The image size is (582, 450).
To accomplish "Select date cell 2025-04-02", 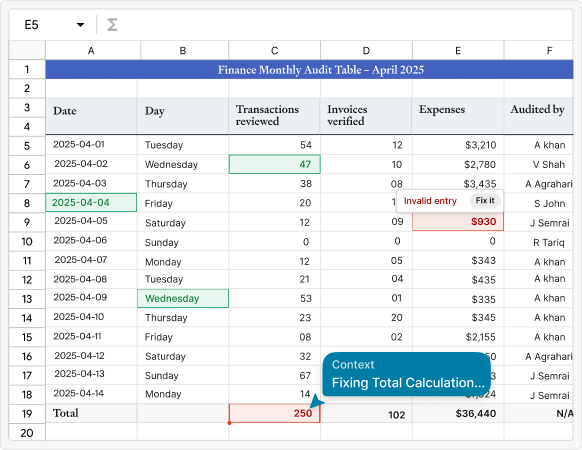I will [91, 164].
